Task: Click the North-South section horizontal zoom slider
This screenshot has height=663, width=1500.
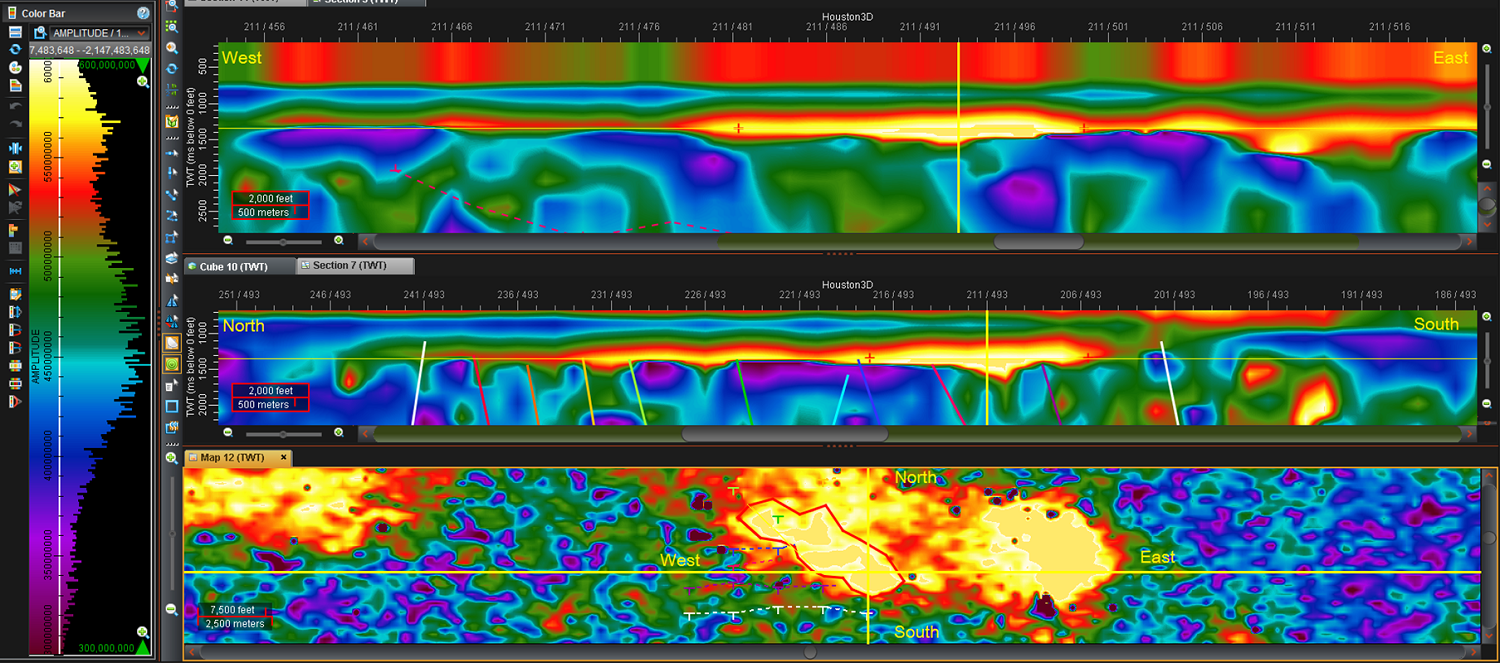Action: 284,434
